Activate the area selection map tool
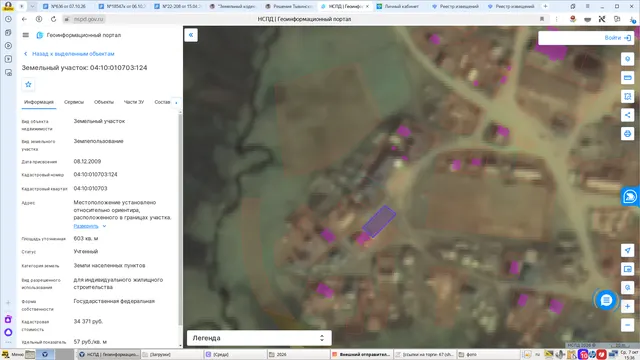Screen dimensions: 640x360 [x=627, y=96]
